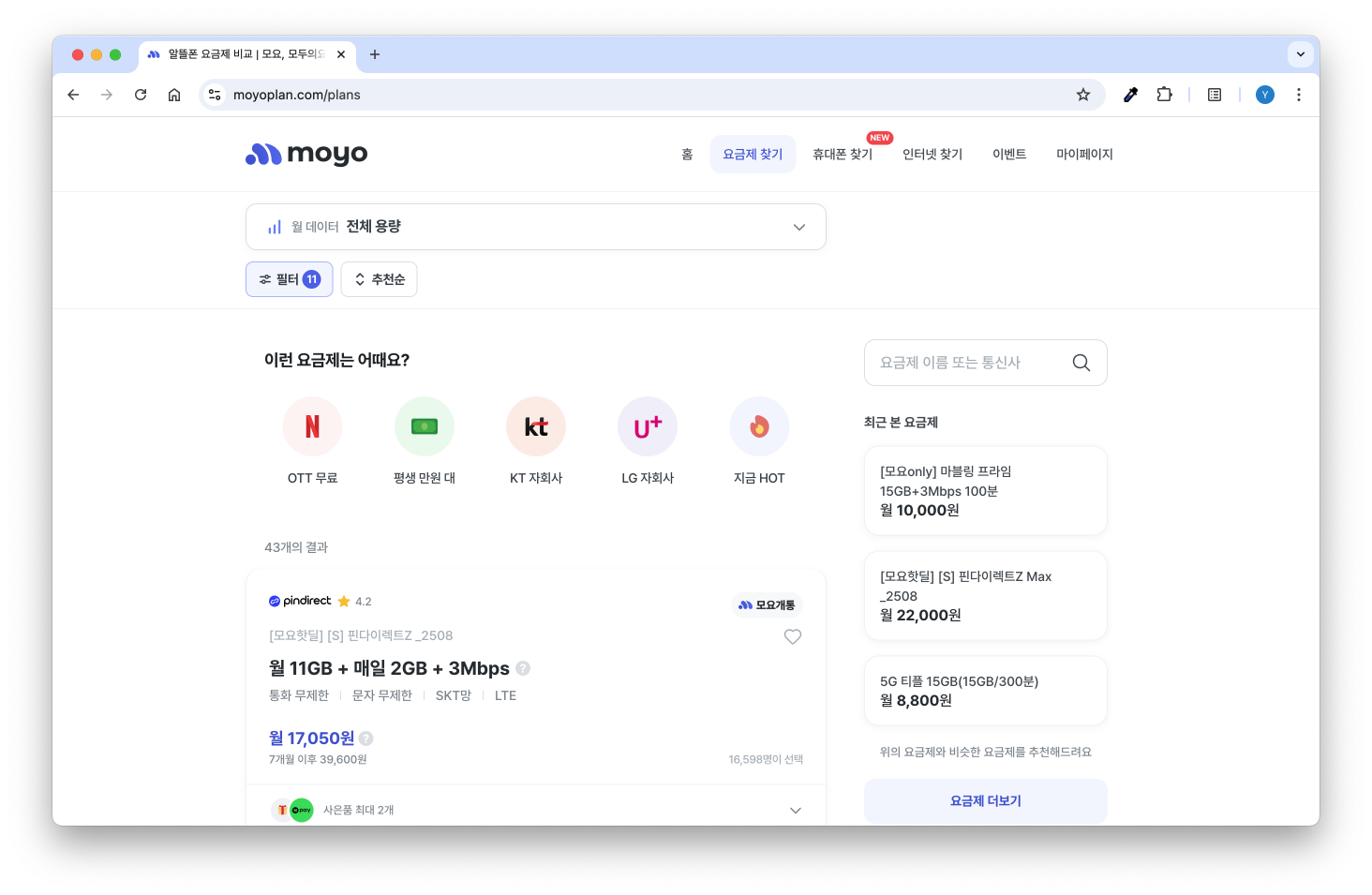Click the 최근 본 요금제 heading
The height and width of the screenshot is (895, 1372).
[x=901, y=423]
